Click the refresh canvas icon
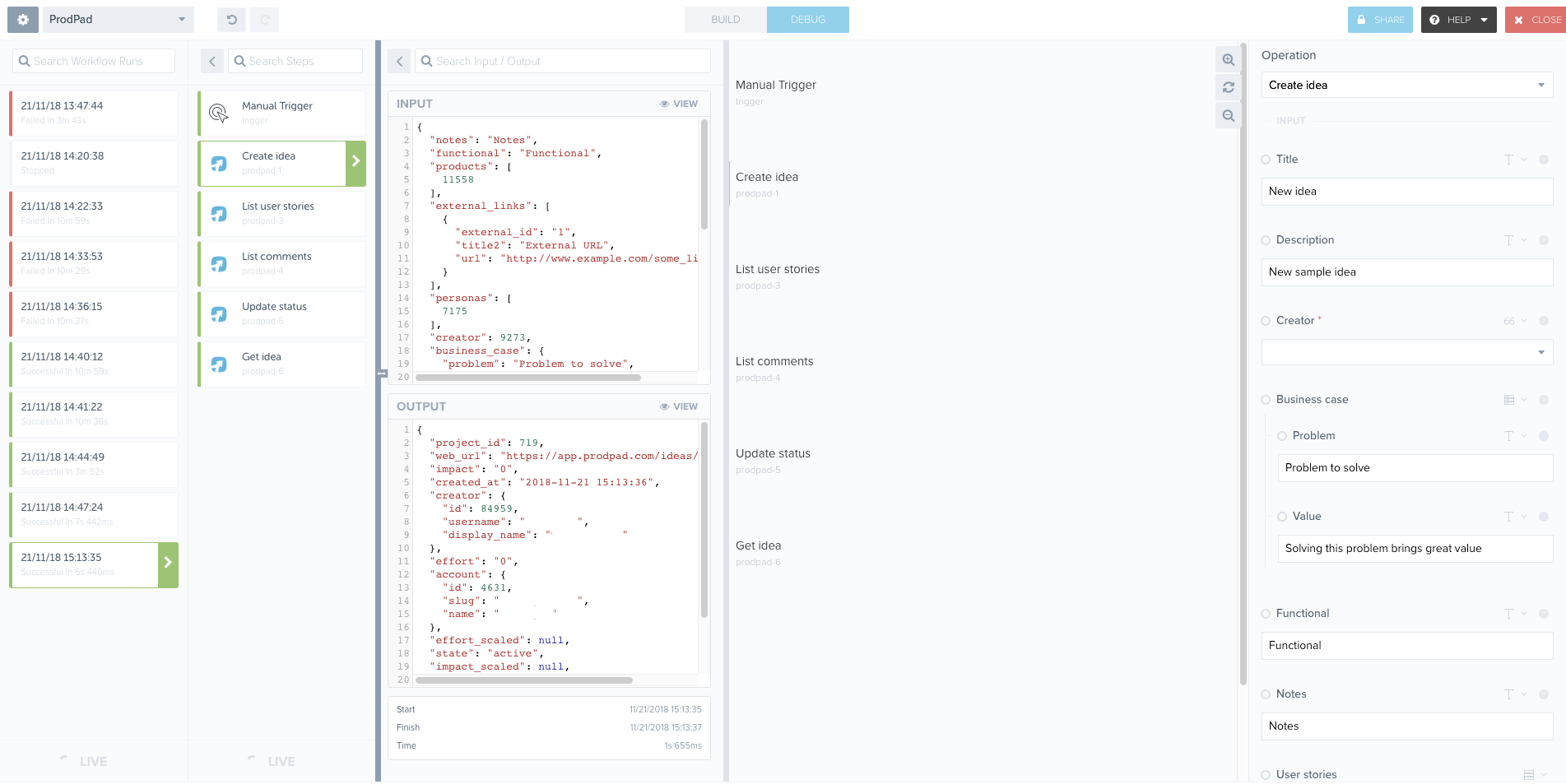This screenshot has width=1566, height=784. (1228, 88)
